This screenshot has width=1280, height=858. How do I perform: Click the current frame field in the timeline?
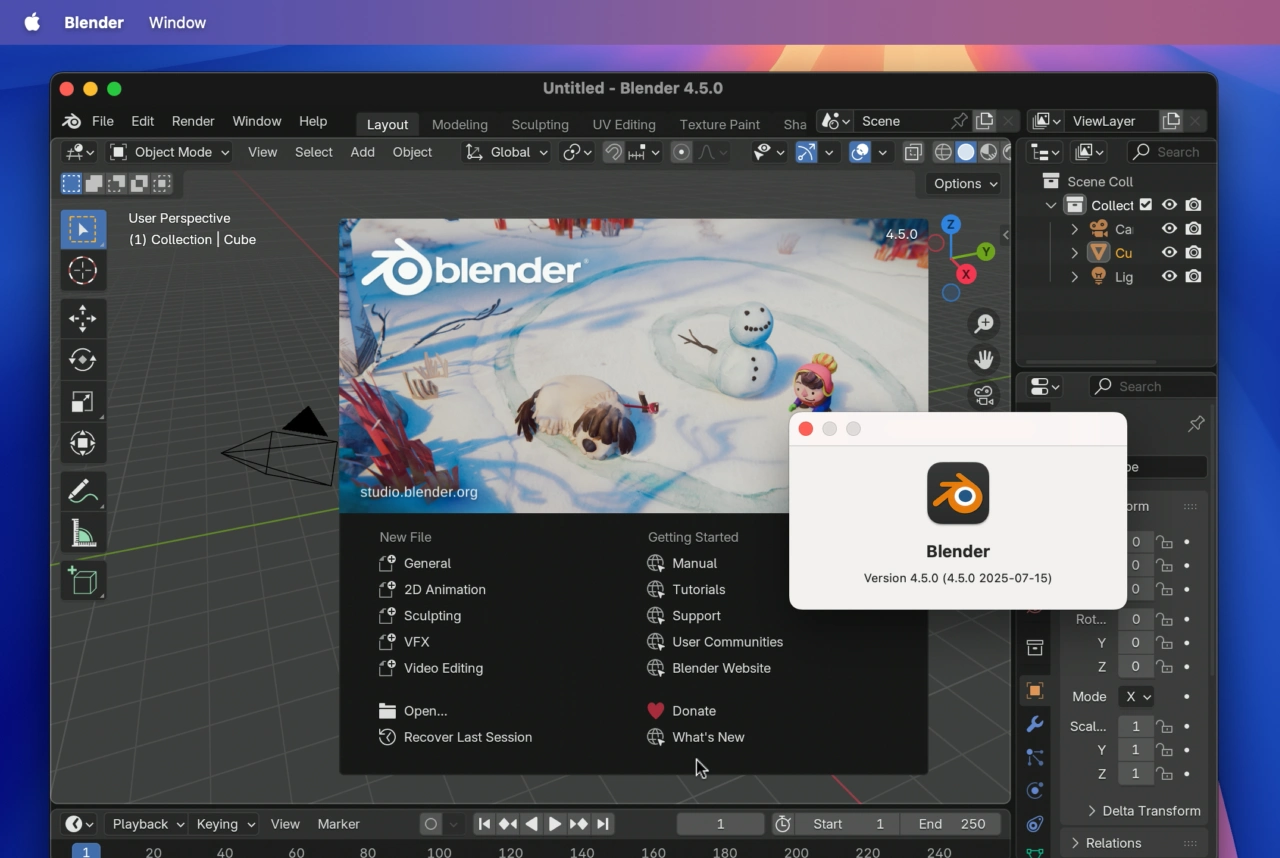(x=720, y=823)
